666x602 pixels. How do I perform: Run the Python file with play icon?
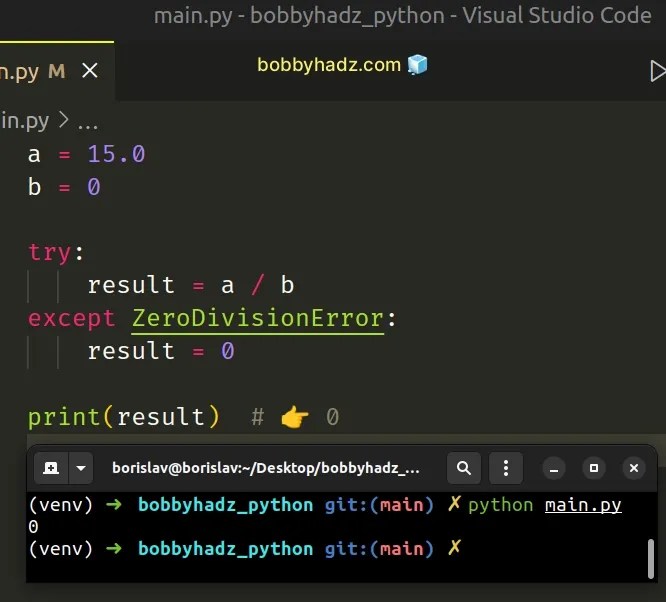point(658,71)
